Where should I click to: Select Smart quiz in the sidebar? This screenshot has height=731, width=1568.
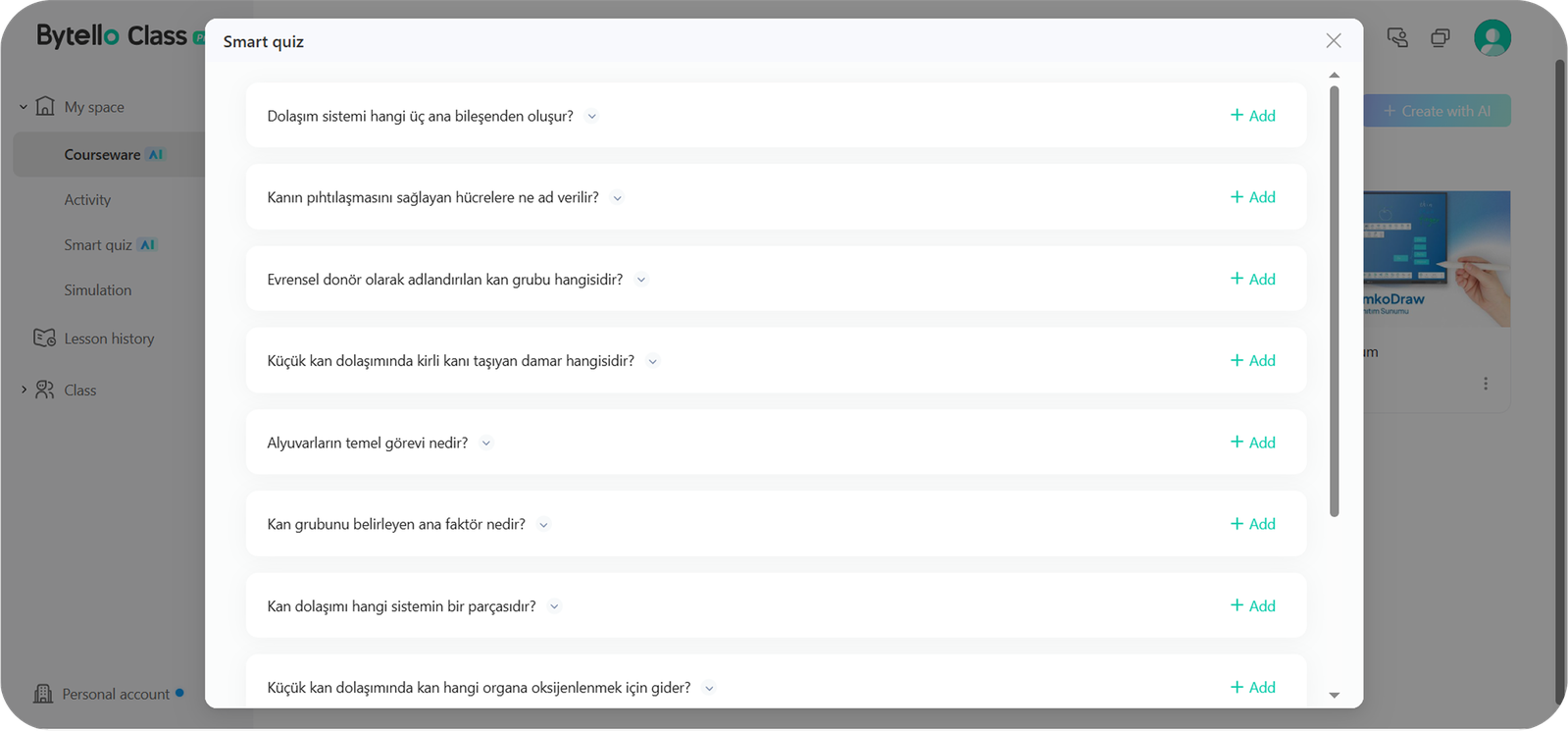97,245
